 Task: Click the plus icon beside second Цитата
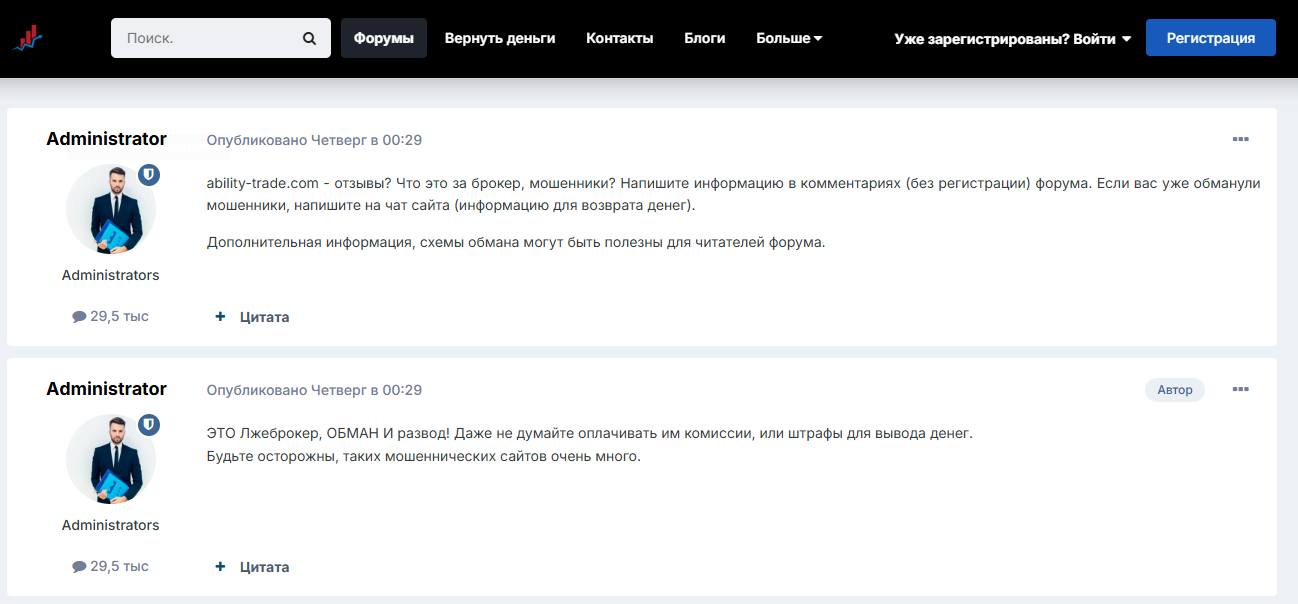pyautogui.click(x=220, y=567)
